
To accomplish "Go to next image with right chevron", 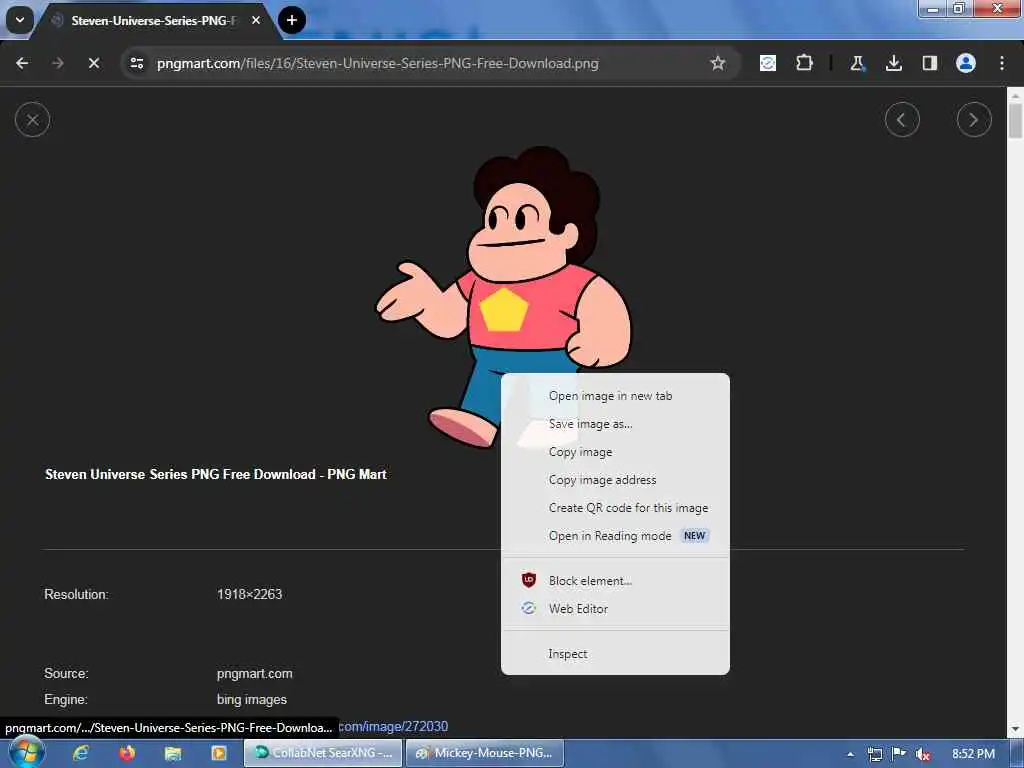I will click(x=974, y=120).
